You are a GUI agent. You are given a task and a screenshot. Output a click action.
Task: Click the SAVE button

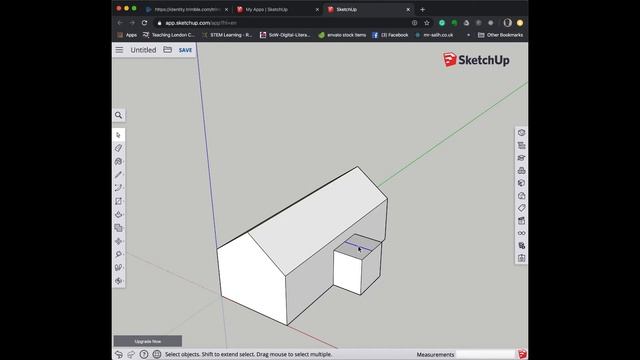pyautogui.click(x=185, y=50)
